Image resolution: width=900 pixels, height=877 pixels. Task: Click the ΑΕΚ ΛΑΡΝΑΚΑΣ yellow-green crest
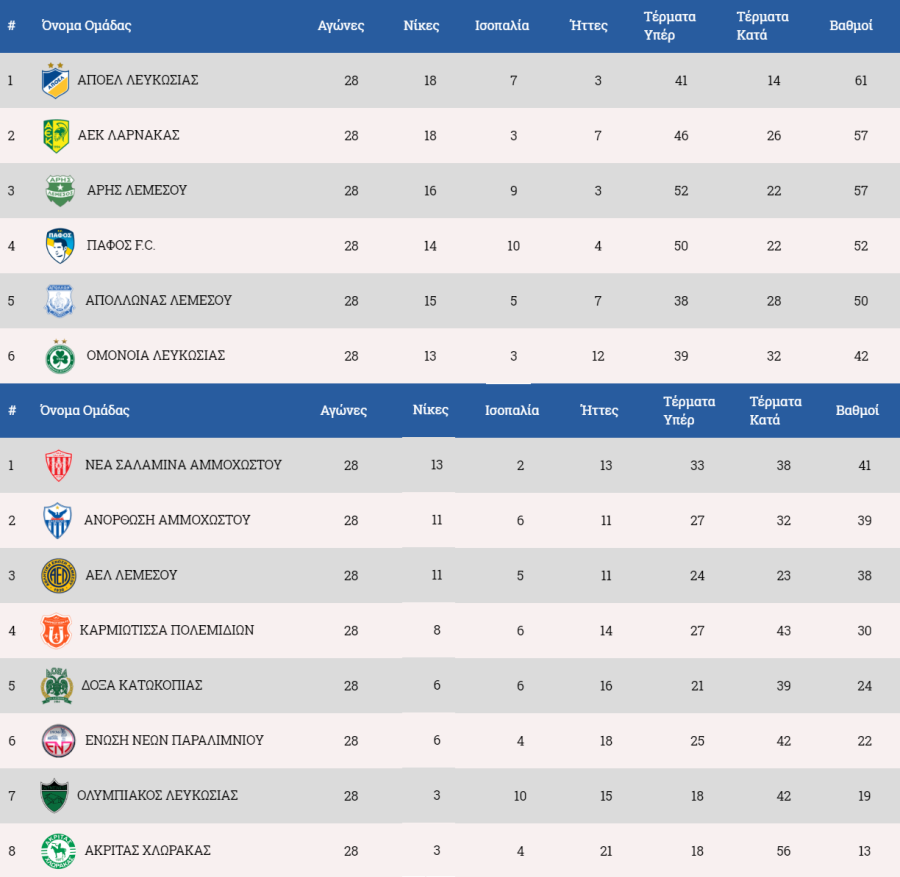tap(56, 136)
